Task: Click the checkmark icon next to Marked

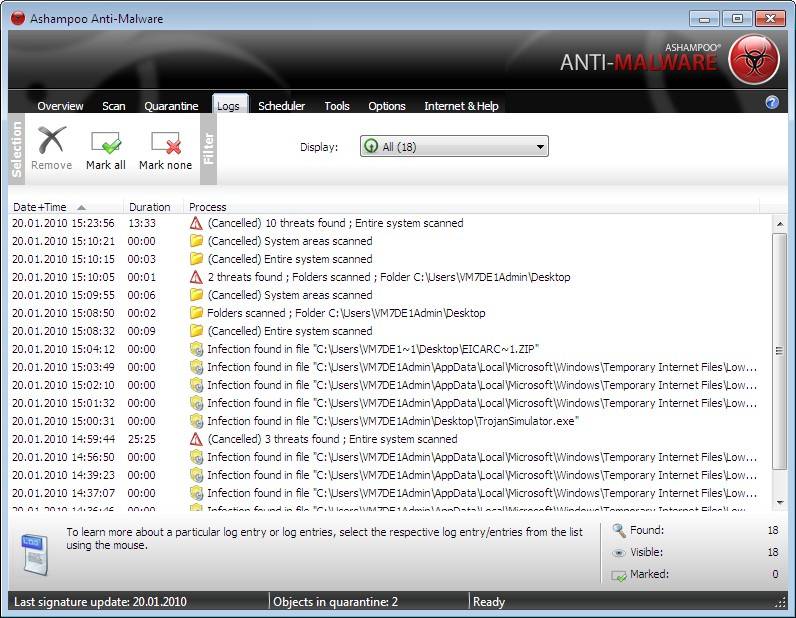Action: pyautogui.click(x=619, y=575)
